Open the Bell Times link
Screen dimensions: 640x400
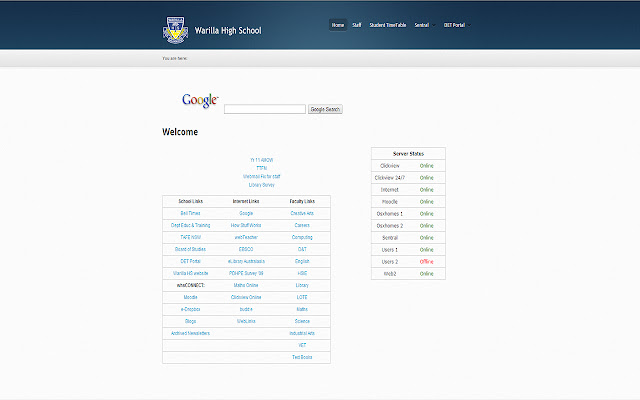191,213
